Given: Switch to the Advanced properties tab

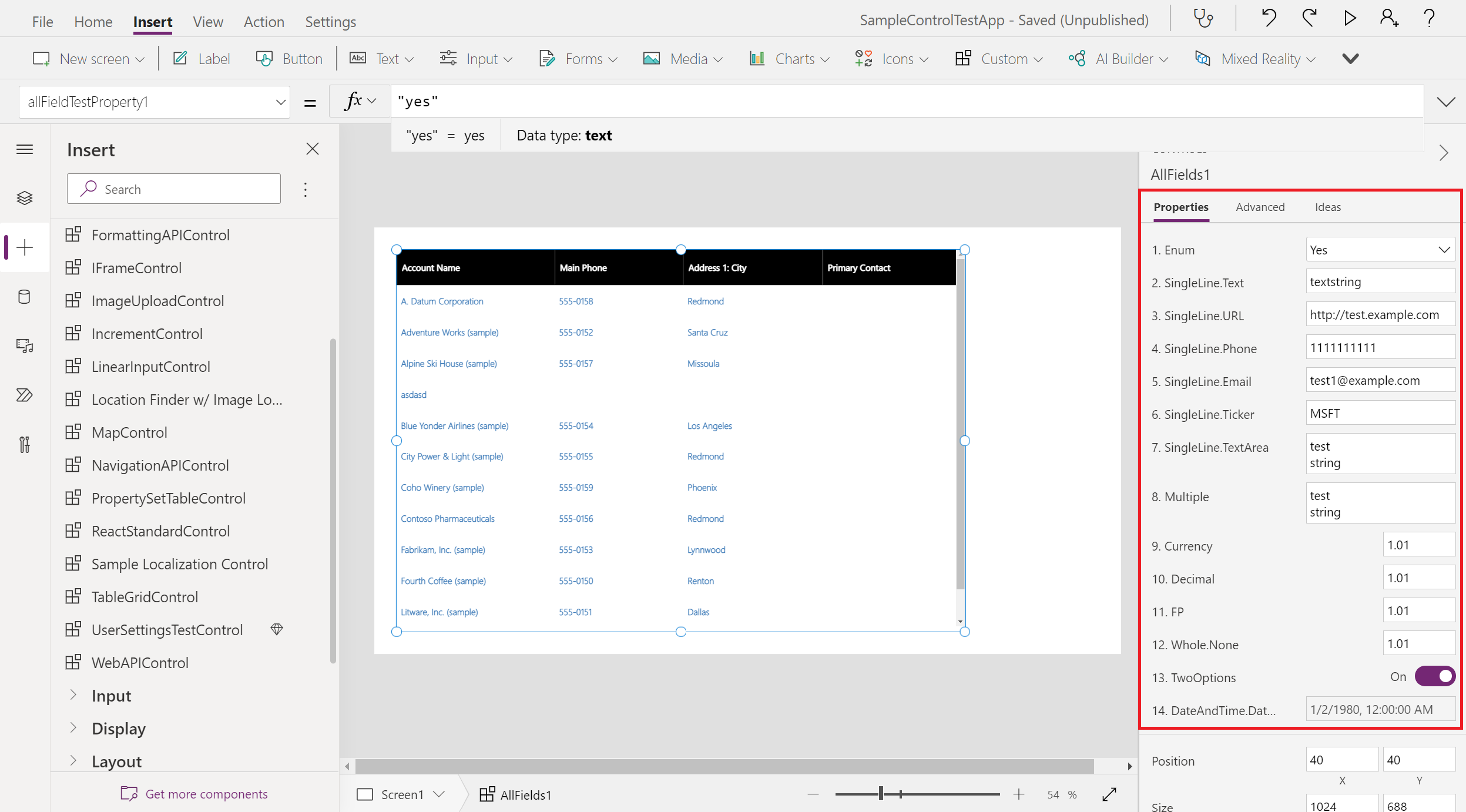Looking at the screenshot, I should pos(1260,207).
